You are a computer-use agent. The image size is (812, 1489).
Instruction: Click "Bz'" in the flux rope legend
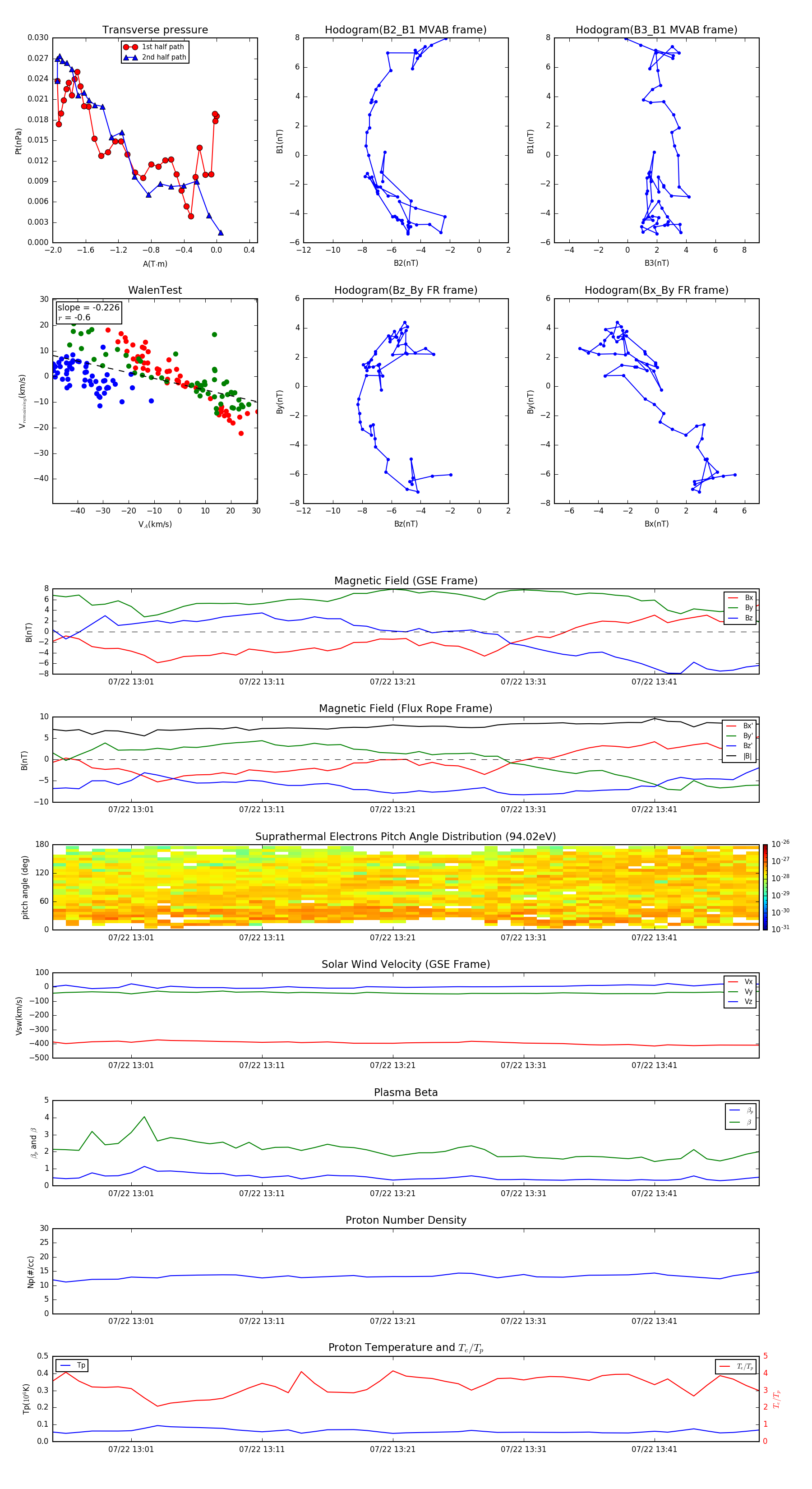[748, 746]
